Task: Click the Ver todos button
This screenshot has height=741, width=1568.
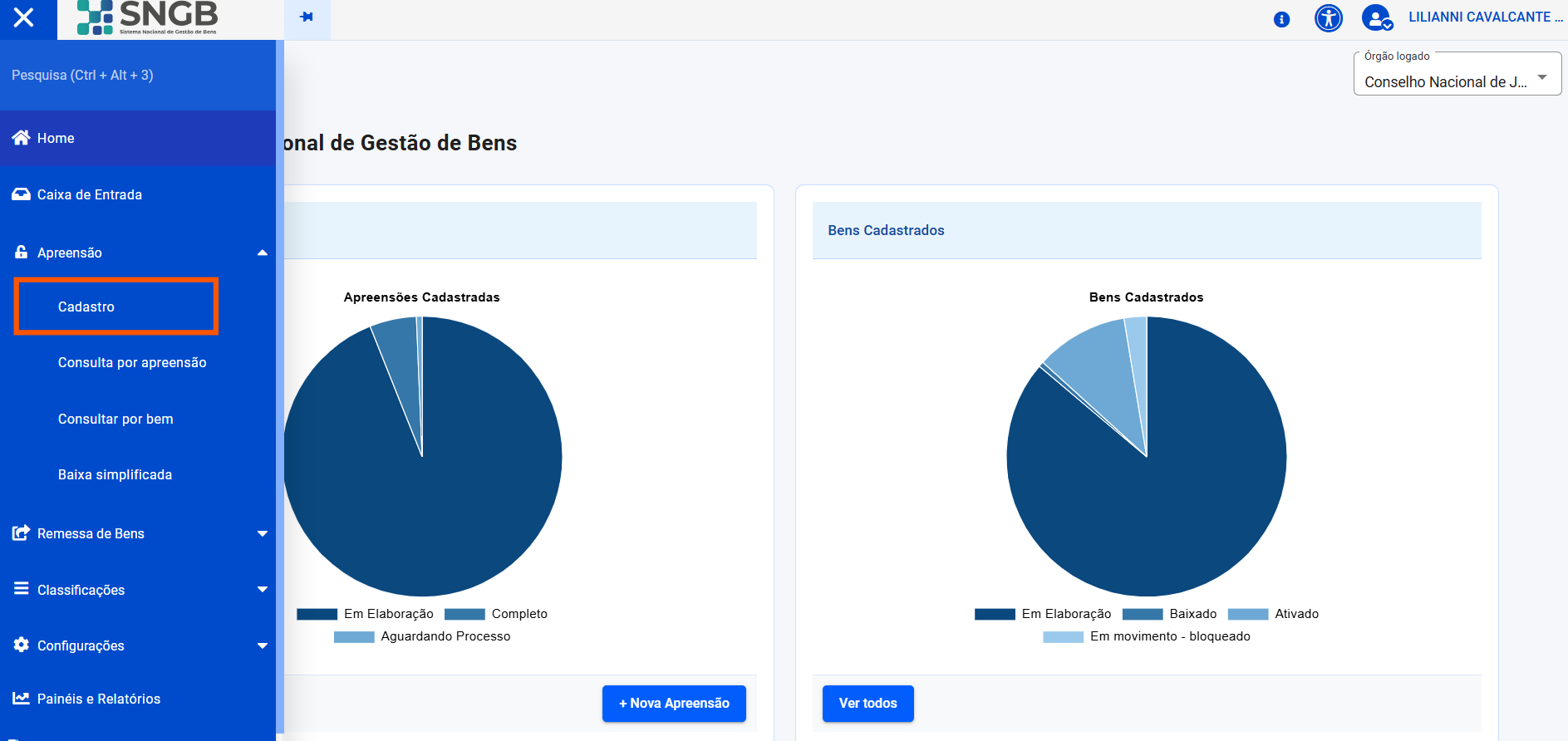Action: pos(868,704)
